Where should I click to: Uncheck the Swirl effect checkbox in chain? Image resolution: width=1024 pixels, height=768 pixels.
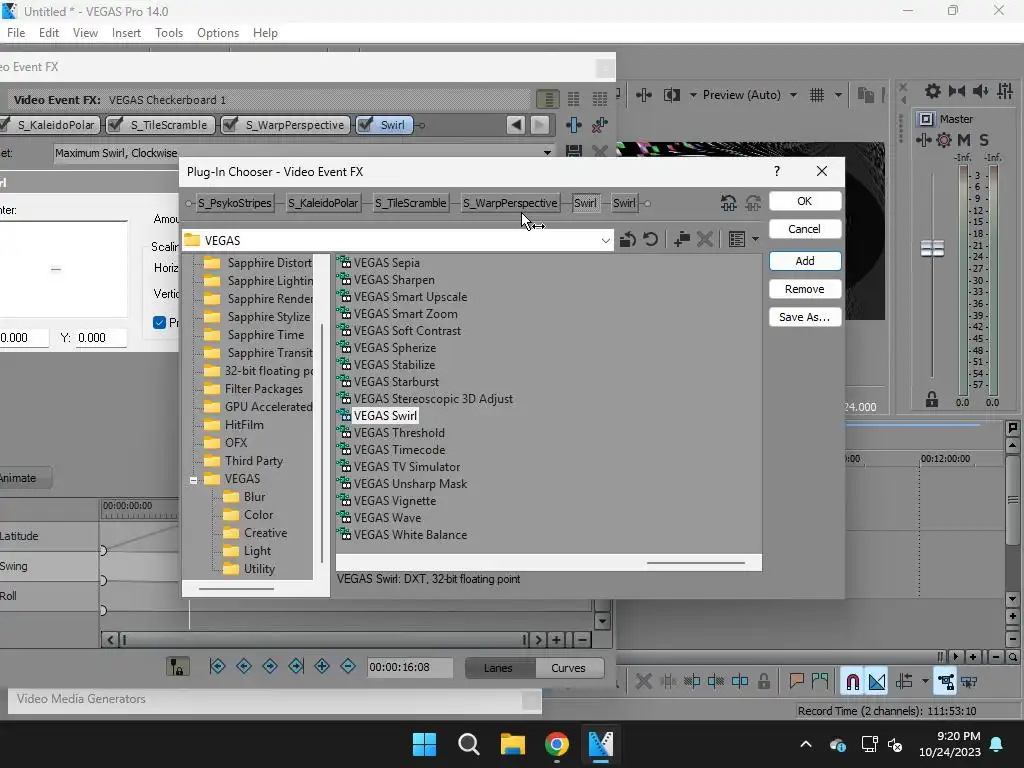(366, 124)
